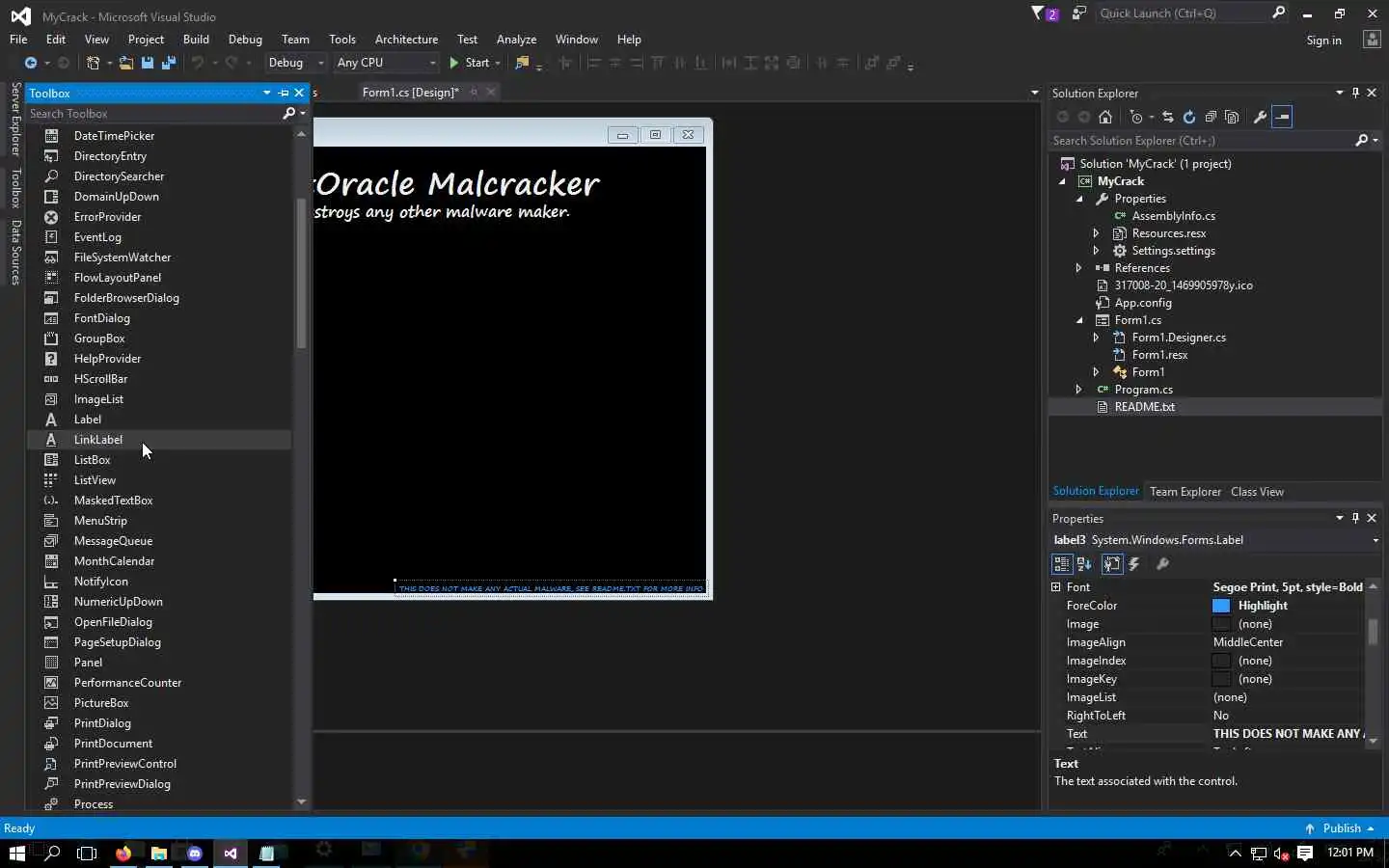Click the Solution Explorer Home icon
This screenshot has height=868, width=1389.
tap(1105, 117)
